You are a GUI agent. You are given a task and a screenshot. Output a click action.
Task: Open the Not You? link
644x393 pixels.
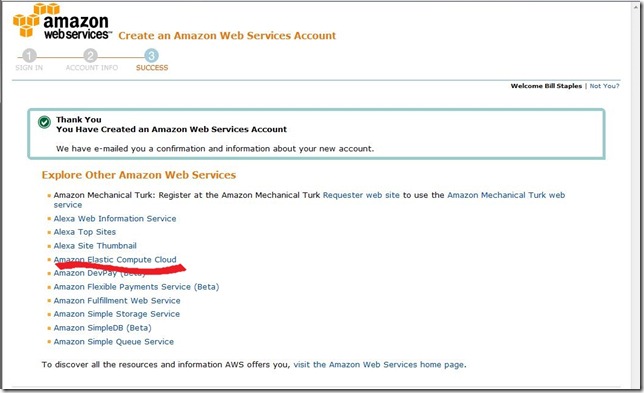click(x=604, y=86)
